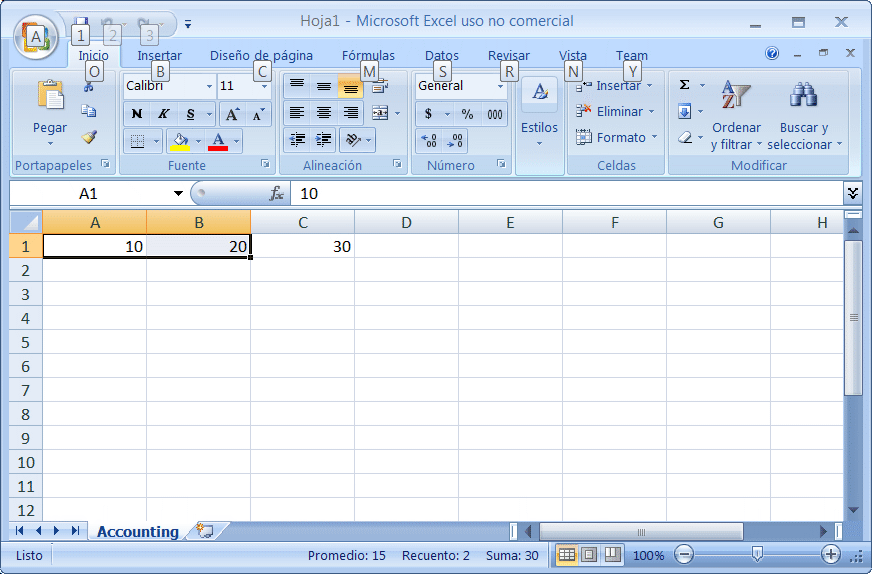Open the Diseño de página tab
Image resolution: width=872 pixels, height=574 pixels.
261,56
